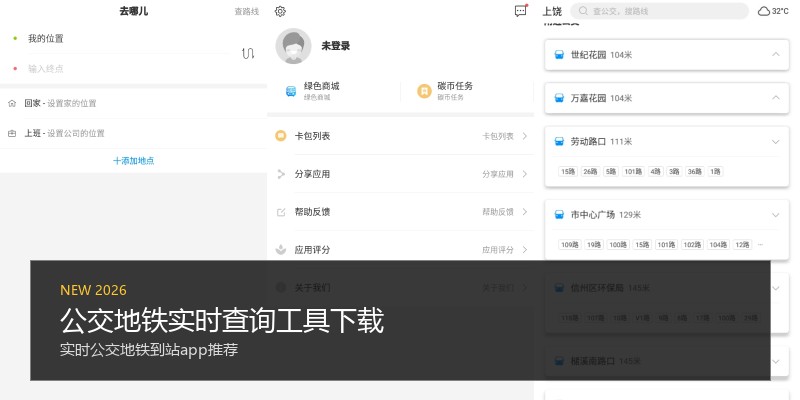Tap the 帮助反馈 edit icon
800x400 pixels.
point(281,212)
